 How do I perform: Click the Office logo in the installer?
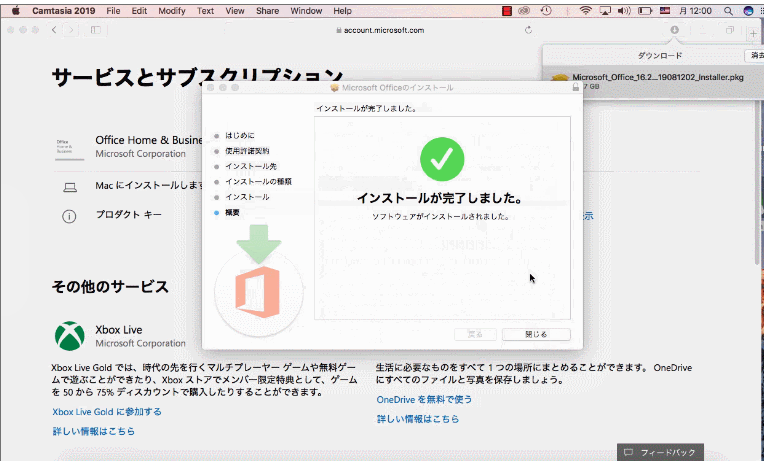[x=258, y=292]
